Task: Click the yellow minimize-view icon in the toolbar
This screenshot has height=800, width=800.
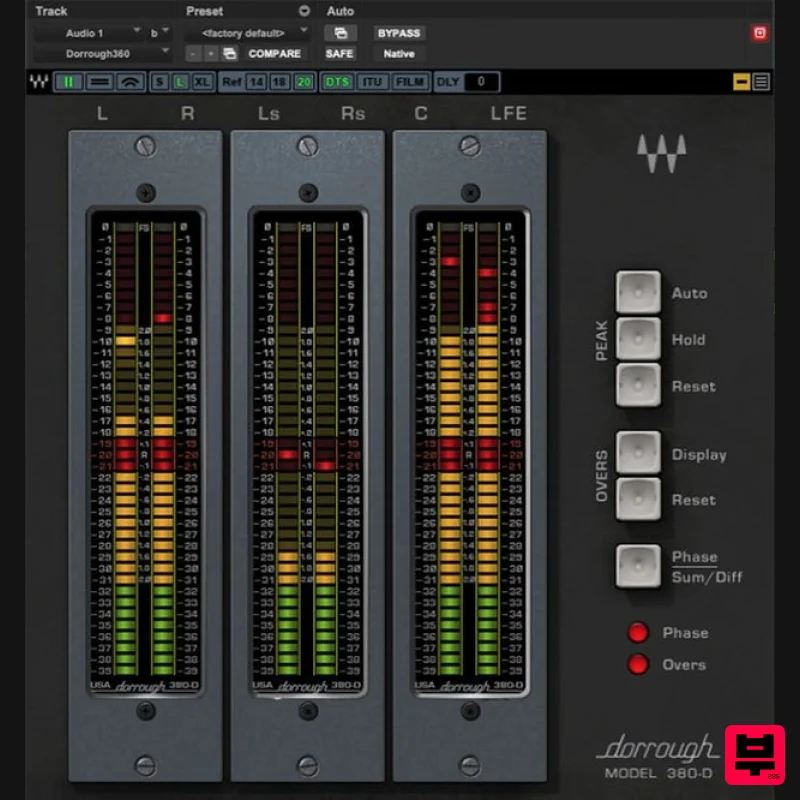Action: tap(741, 82)
